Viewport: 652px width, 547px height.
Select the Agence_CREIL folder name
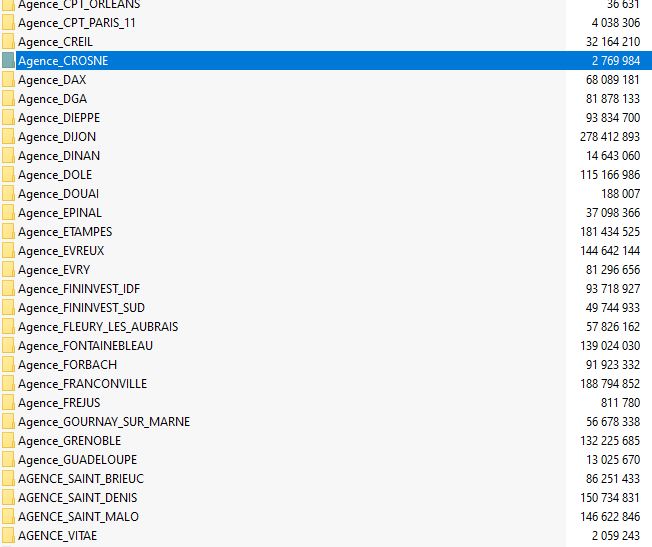click(55, 42)
